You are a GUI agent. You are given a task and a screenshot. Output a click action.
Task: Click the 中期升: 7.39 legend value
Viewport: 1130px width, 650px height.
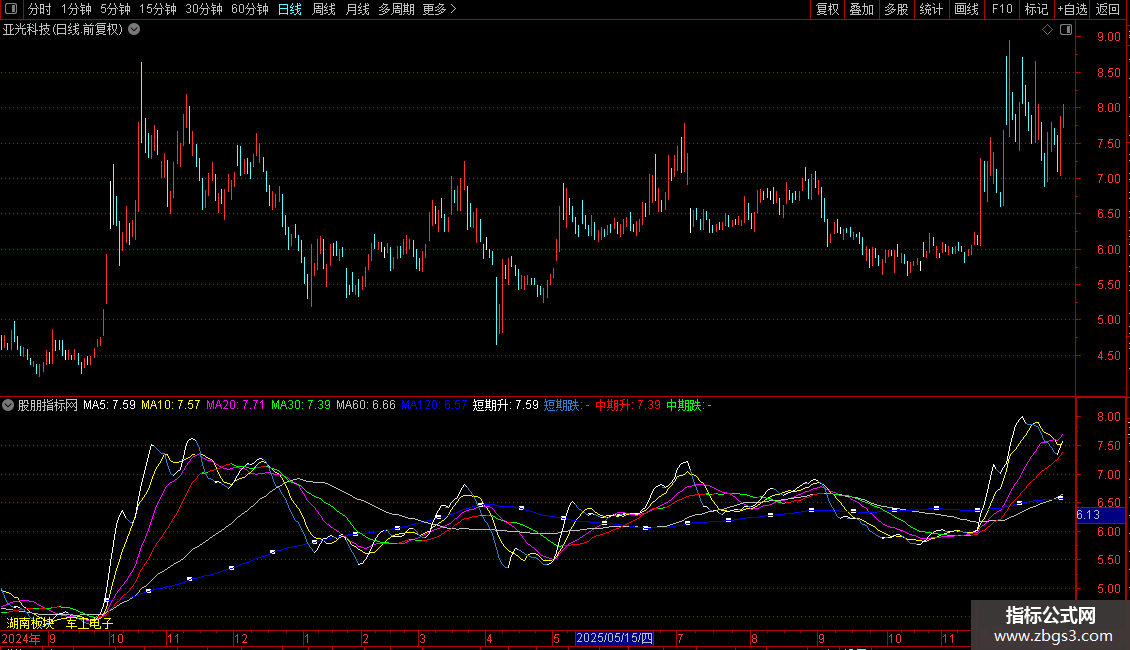628,405
